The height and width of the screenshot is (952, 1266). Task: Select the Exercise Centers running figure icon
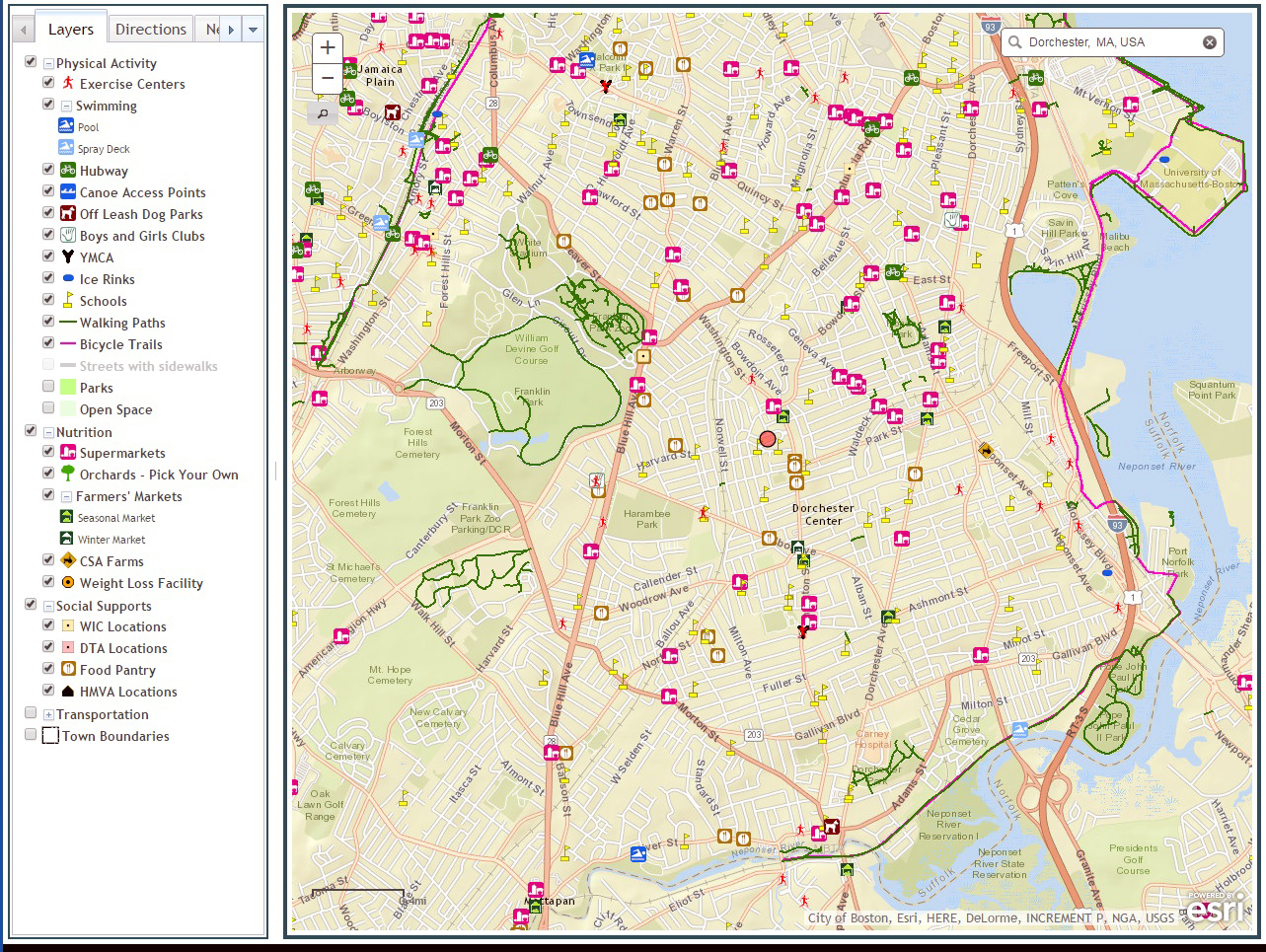point(67,84)
